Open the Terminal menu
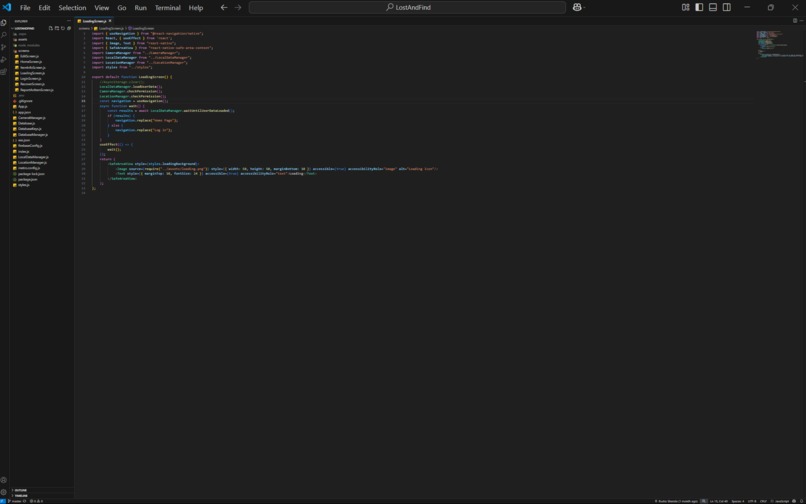Viewport: 806px width, 504px height. click(168, 8)
